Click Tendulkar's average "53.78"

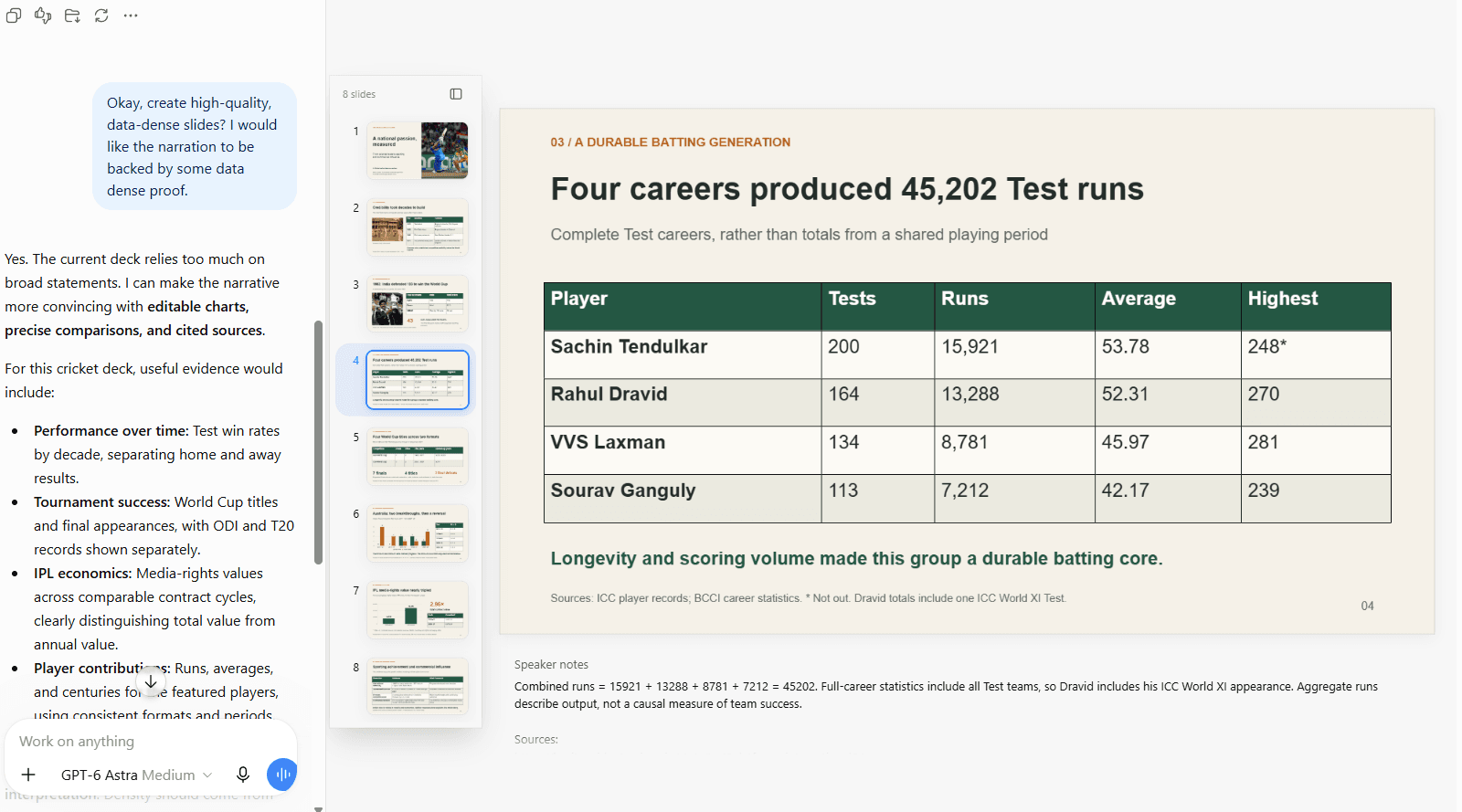coord(1125,347)
